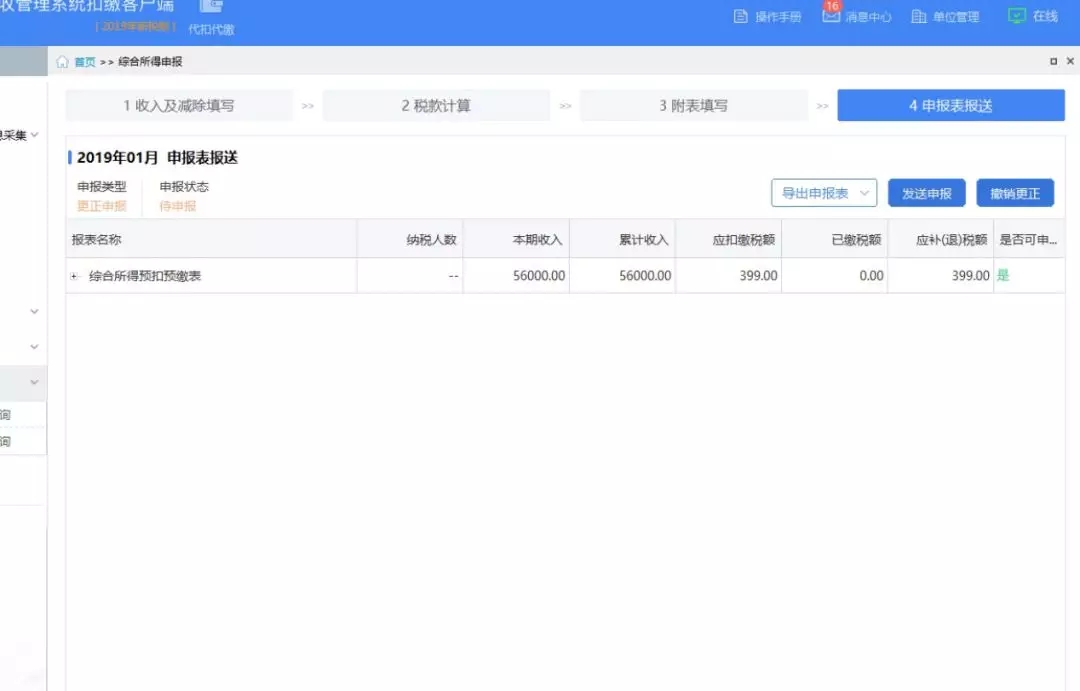Screen dimensions: 1080x691
Task: Switch to step 3 附表填写
Action: click(693, 106)
